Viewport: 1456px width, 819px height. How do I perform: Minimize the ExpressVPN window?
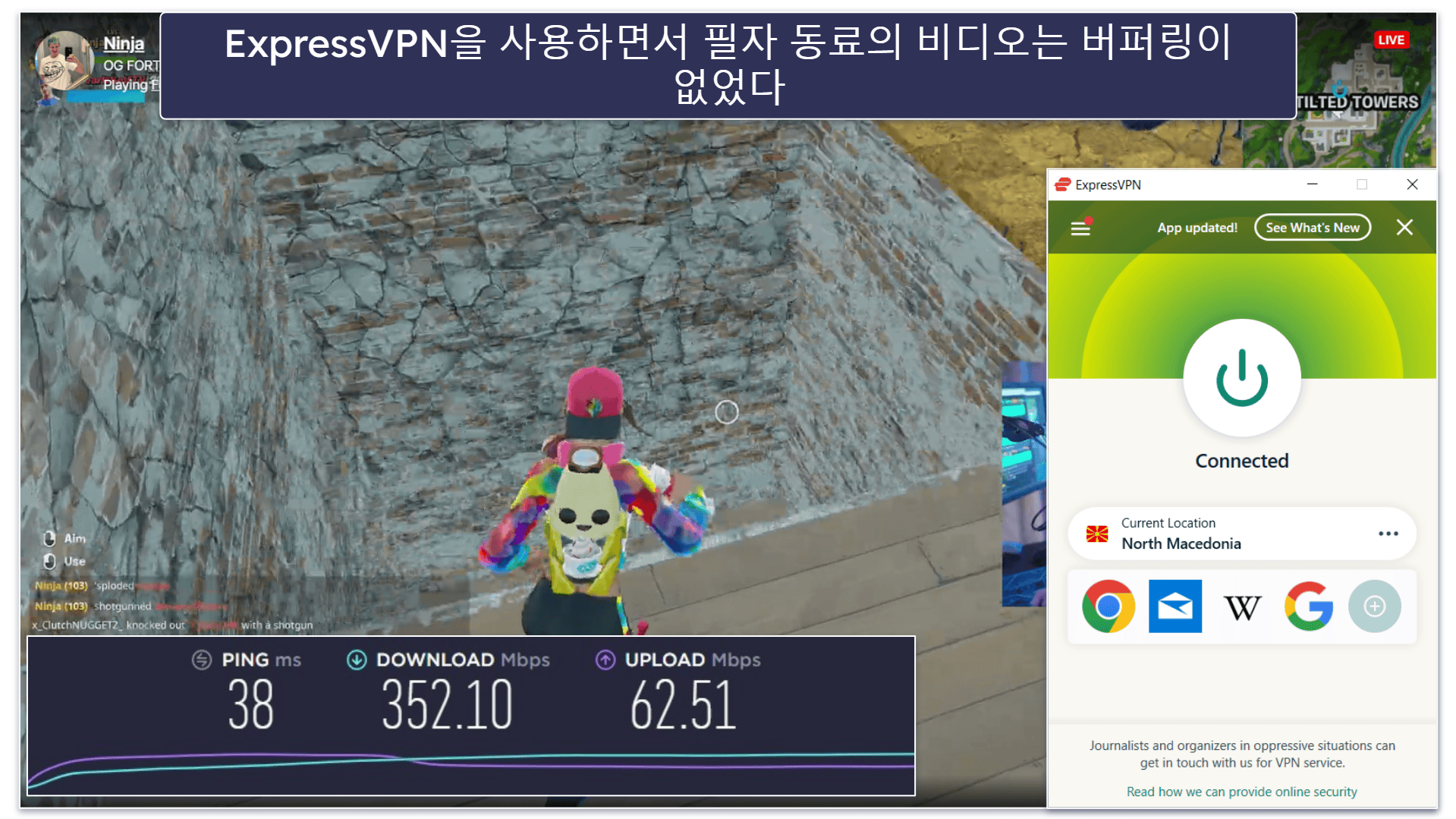coord(1312,184)
